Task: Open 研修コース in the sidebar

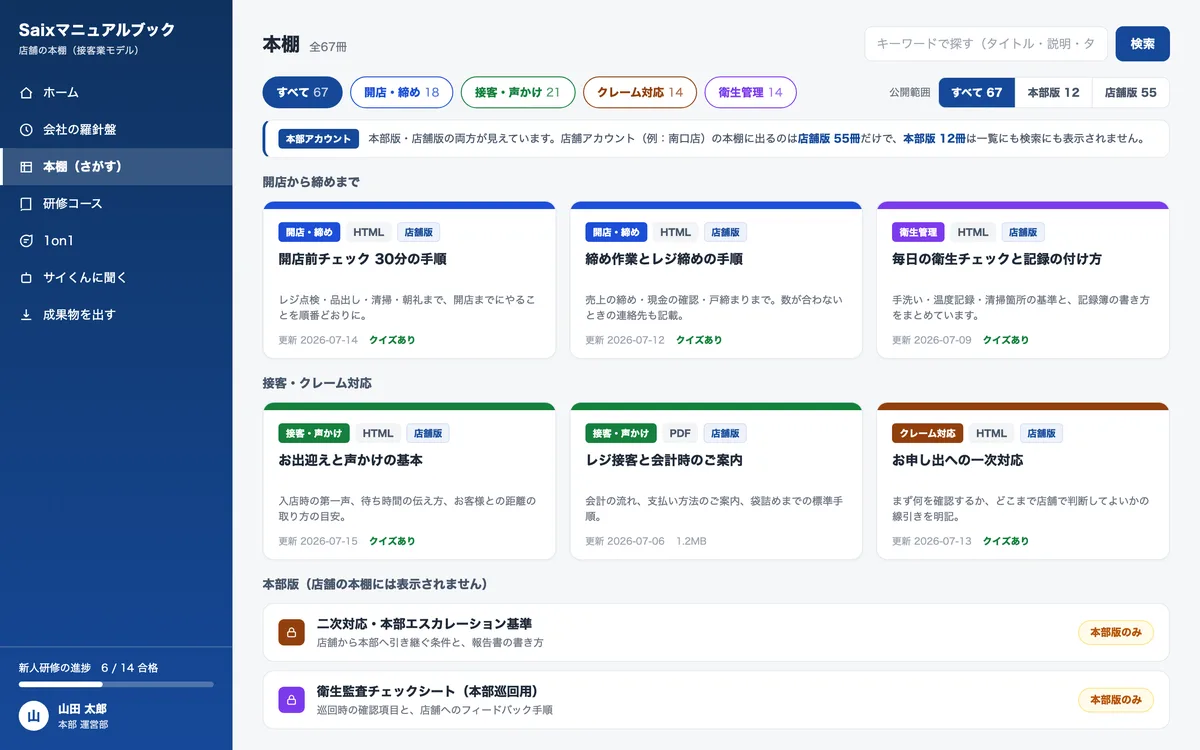Action: pos(116,204)
